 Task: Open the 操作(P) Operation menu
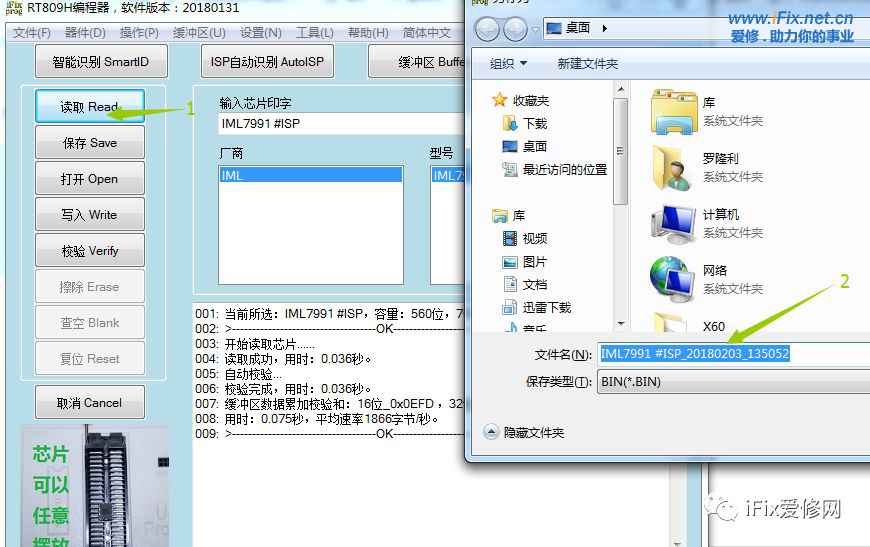click(x=139, y=33)
